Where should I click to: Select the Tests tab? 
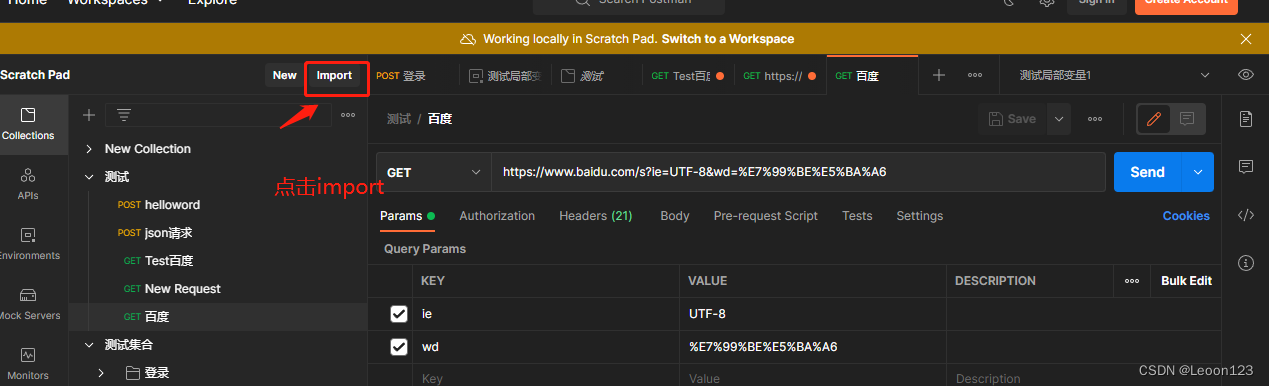click(x=857, y=216)
